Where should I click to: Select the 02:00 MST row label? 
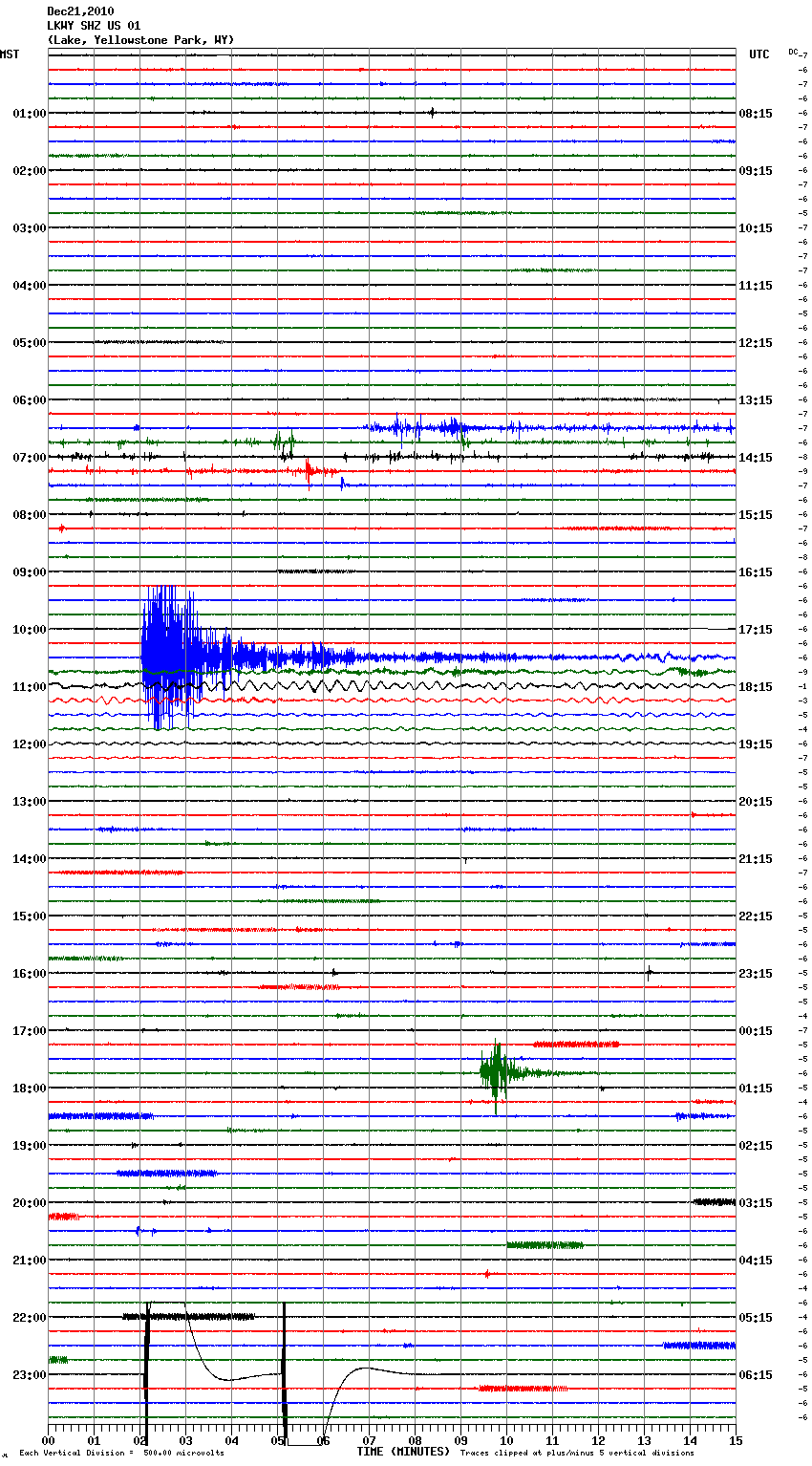pos(29,171)
